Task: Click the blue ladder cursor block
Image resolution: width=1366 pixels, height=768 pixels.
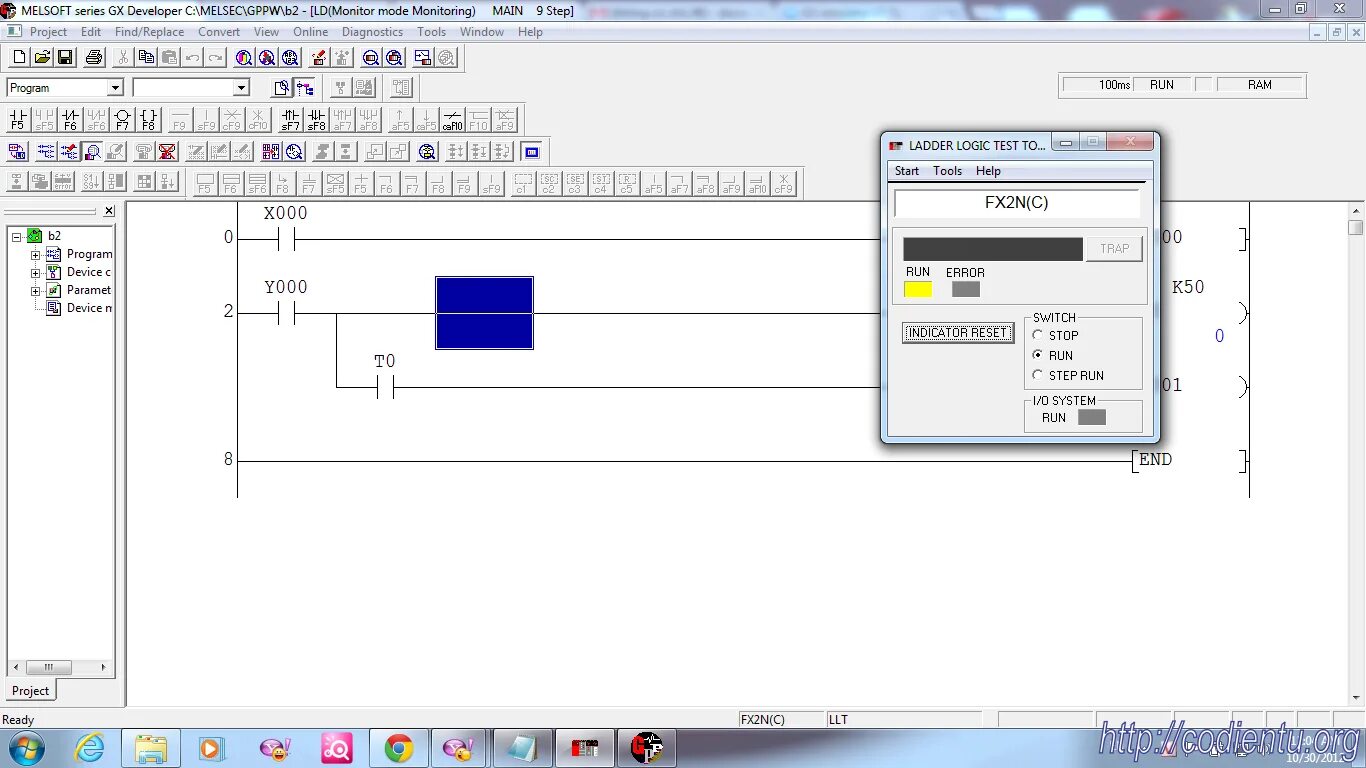Action: tap(485, 313)
